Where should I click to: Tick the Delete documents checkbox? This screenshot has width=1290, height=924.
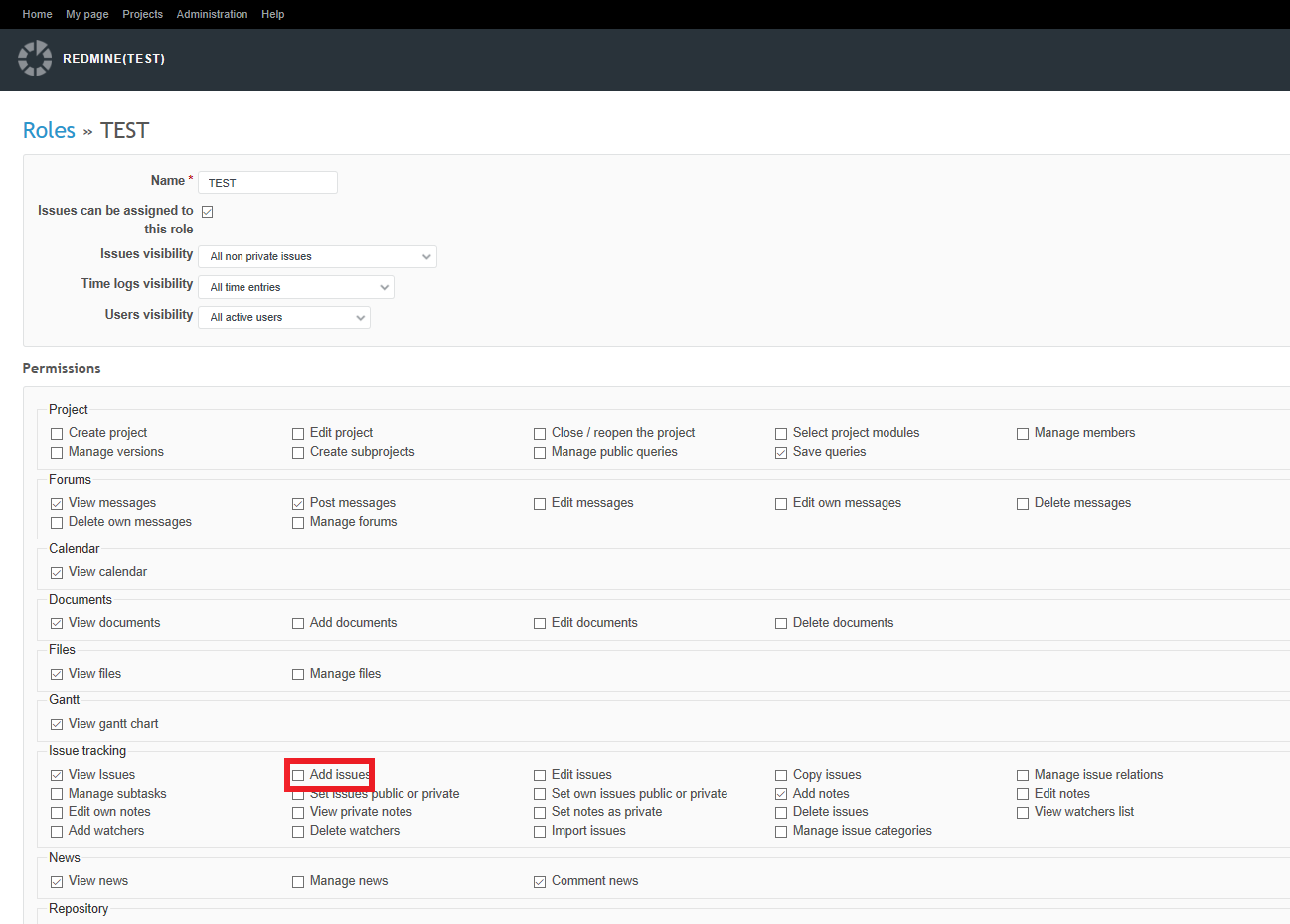pyautogui.click(x=781, y=624)
